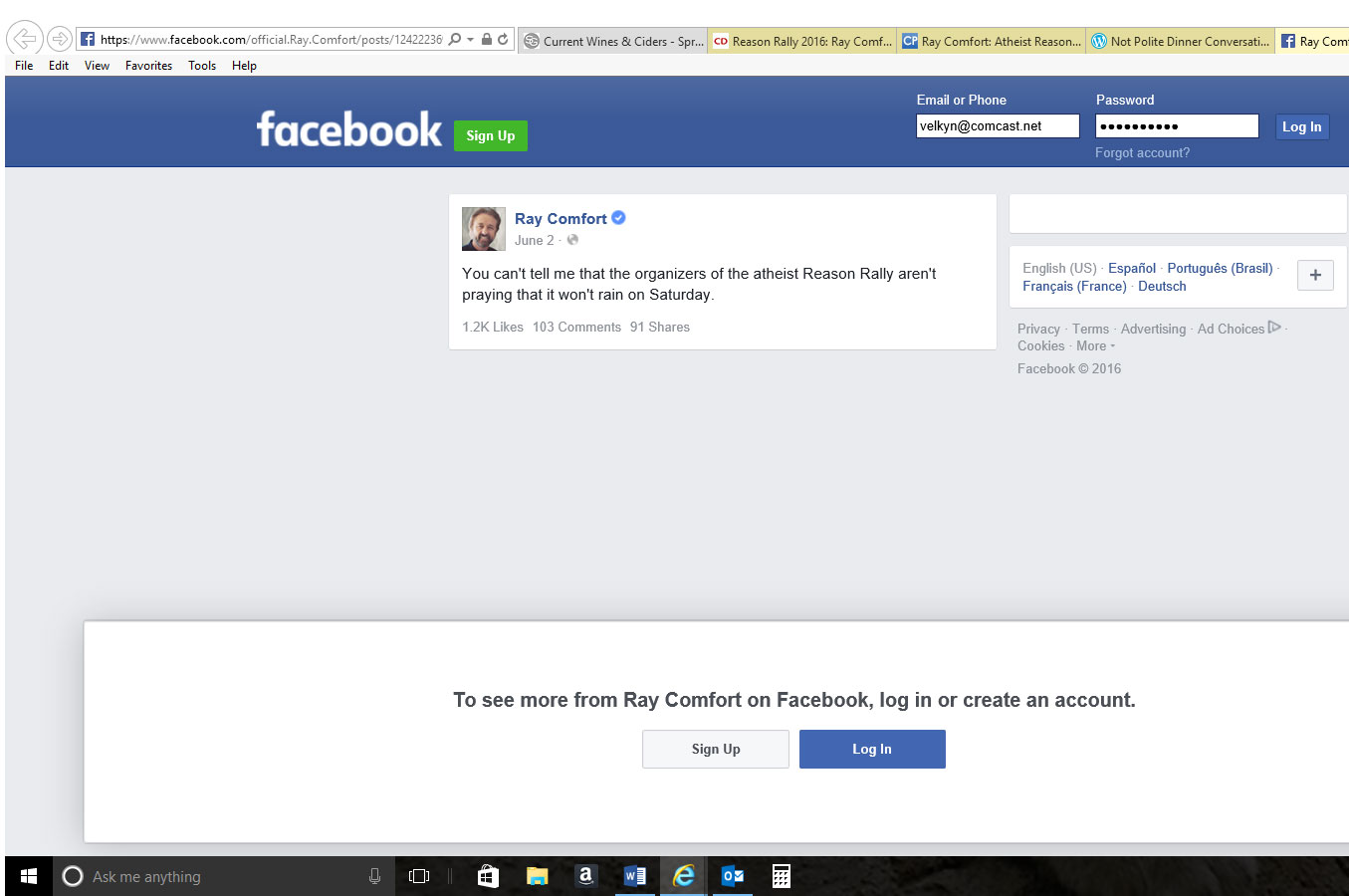The width and height of the screenshot is (1349, 896).
Task: Click the browser Back arrow button
Action: pyautogui.click(x=23, y=39)
